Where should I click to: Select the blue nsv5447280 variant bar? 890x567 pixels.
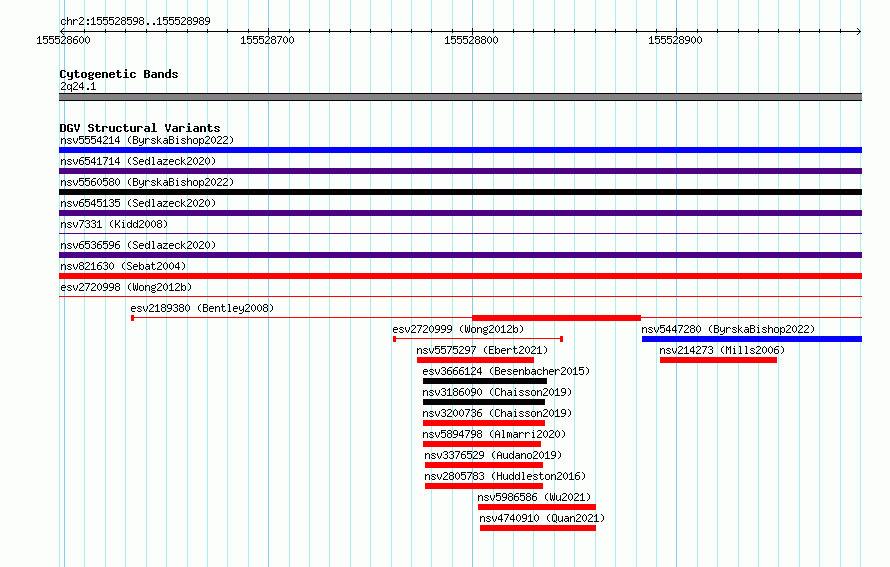click(x=752, y=339)
